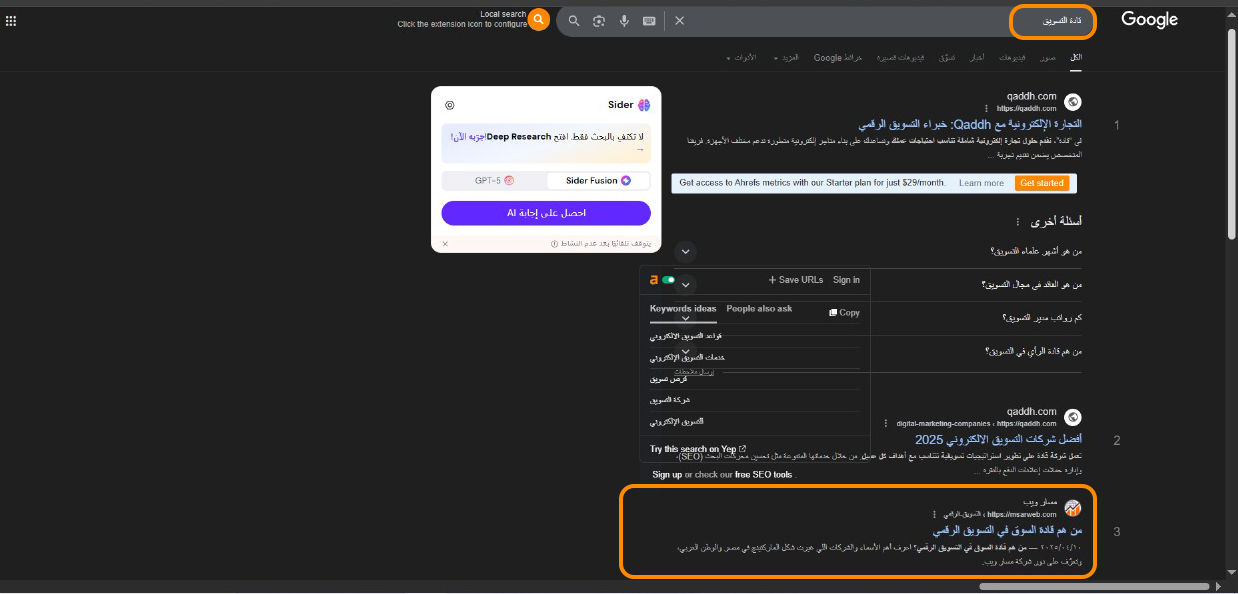Viewport: 1238px width, 594px height.
Task: Clear the search query with the X
Action: point(680,21)
